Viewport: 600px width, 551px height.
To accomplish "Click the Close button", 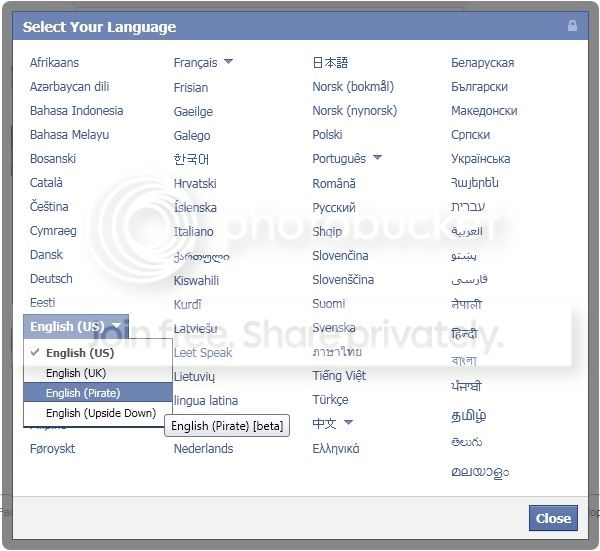I will pos(553,518).
